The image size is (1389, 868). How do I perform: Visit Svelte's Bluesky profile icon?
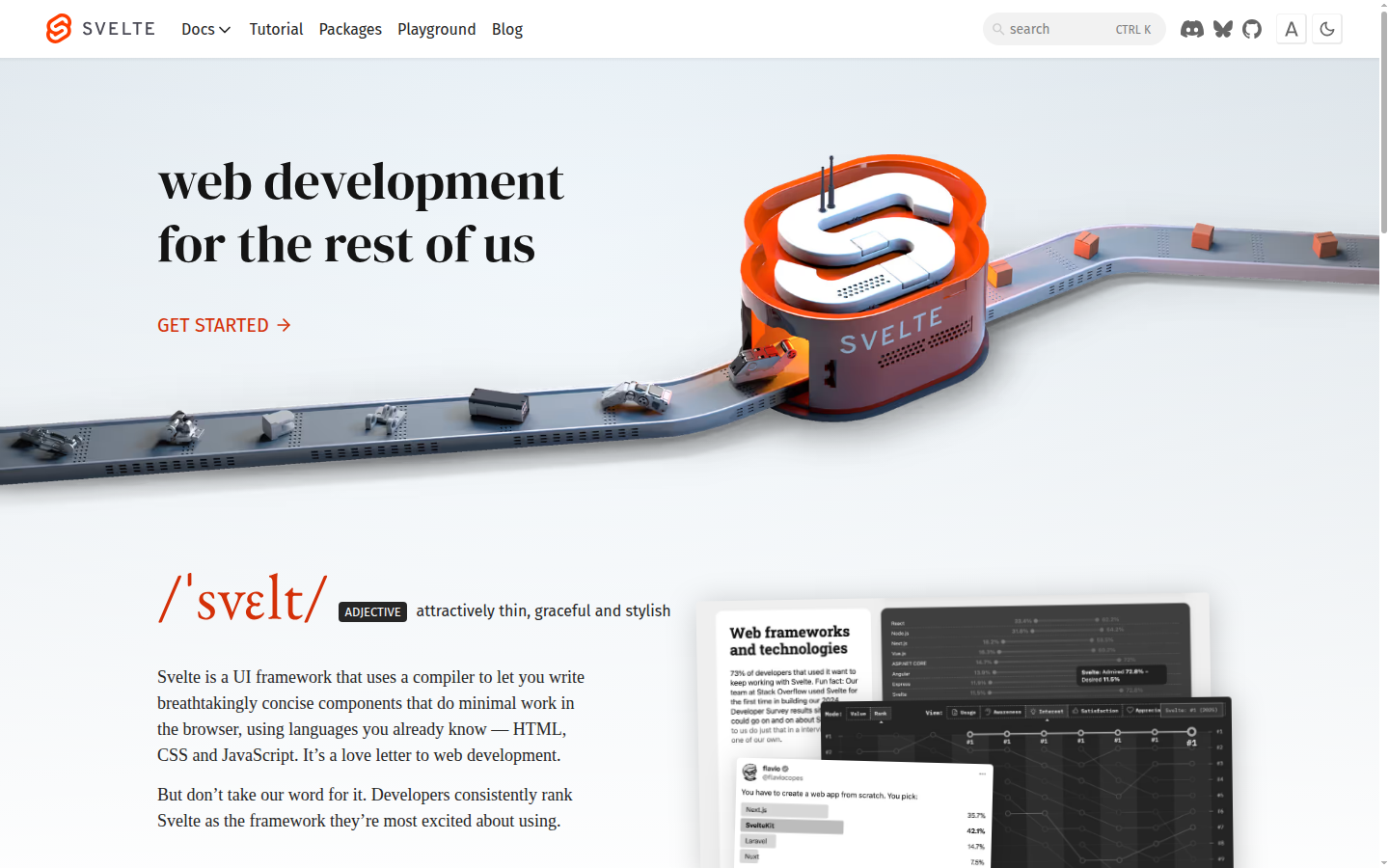click(1222, 29)
